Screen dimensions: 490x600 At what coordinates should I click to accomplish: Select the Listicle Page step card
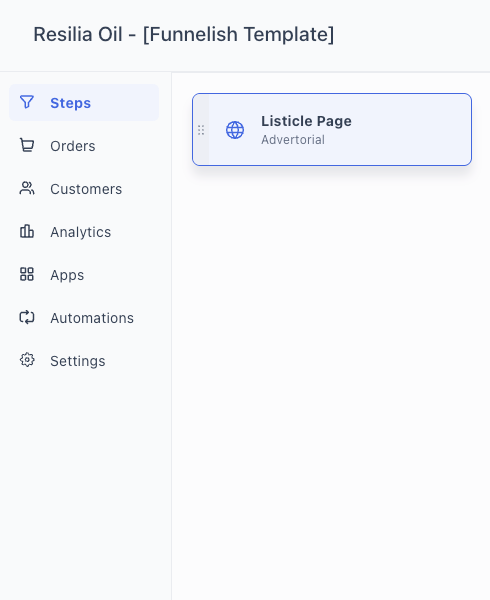pos(332,130)
